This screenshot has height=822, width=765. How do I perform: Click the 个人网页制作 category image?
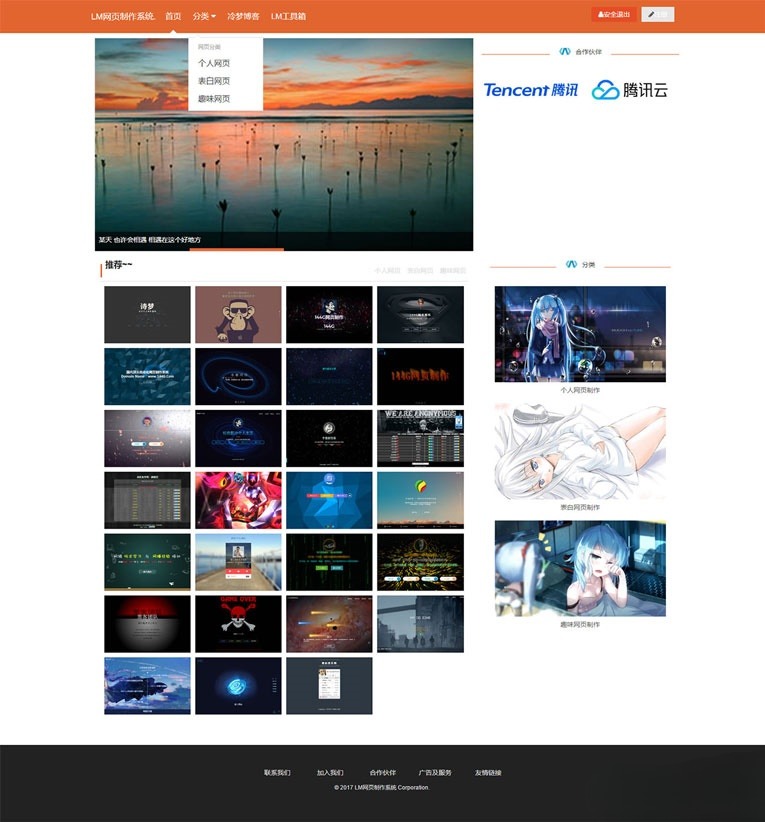pos(580,334)
